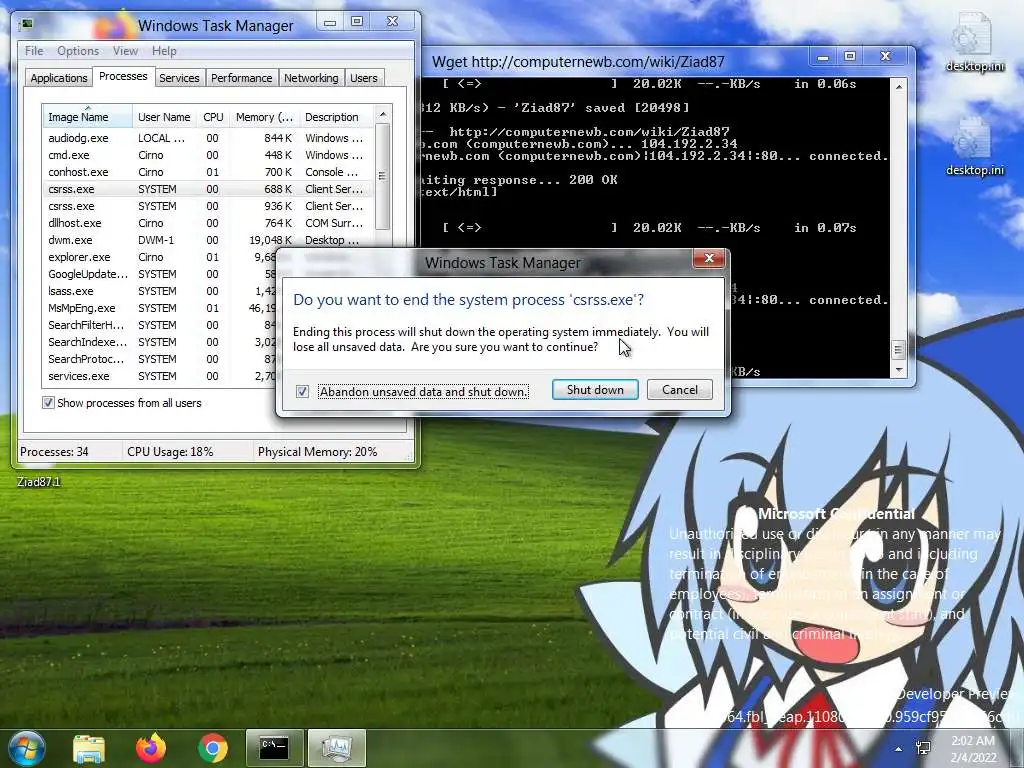Open the View menu in Task Manager
The width and height of the screenshot is (1024, 768).
125,51
